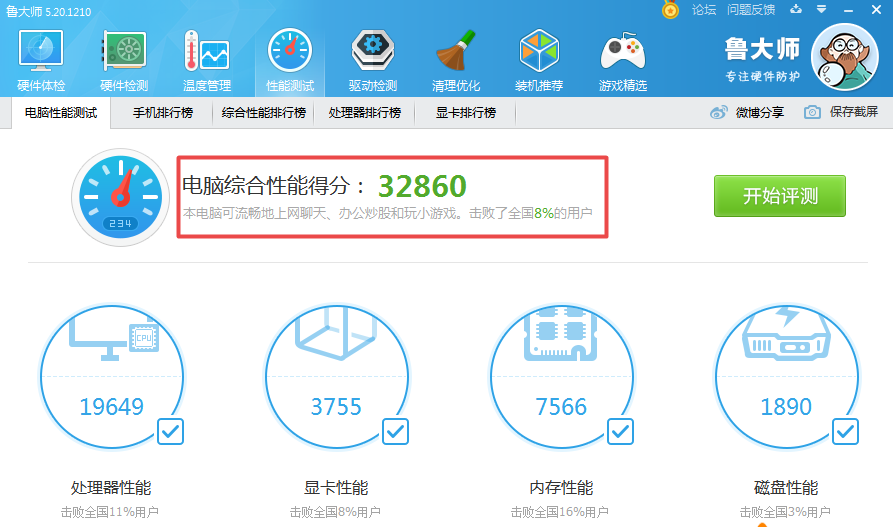Click the gold medal icon in title bar

(670, 10)
